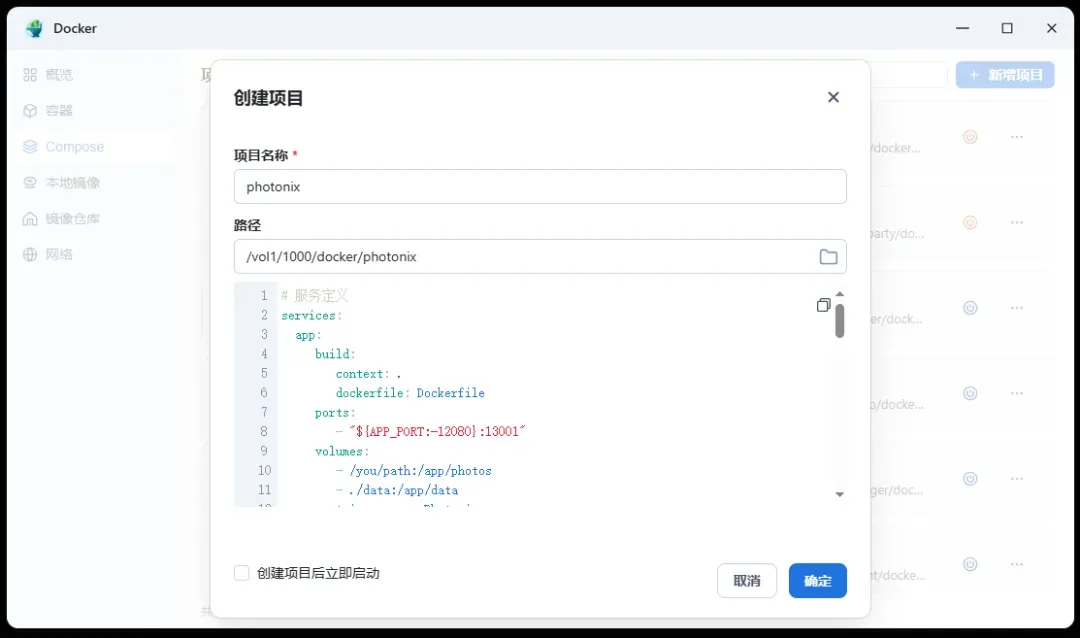Click the 取消 cancel button
The image size is (1080, 638).
point(746,581)
